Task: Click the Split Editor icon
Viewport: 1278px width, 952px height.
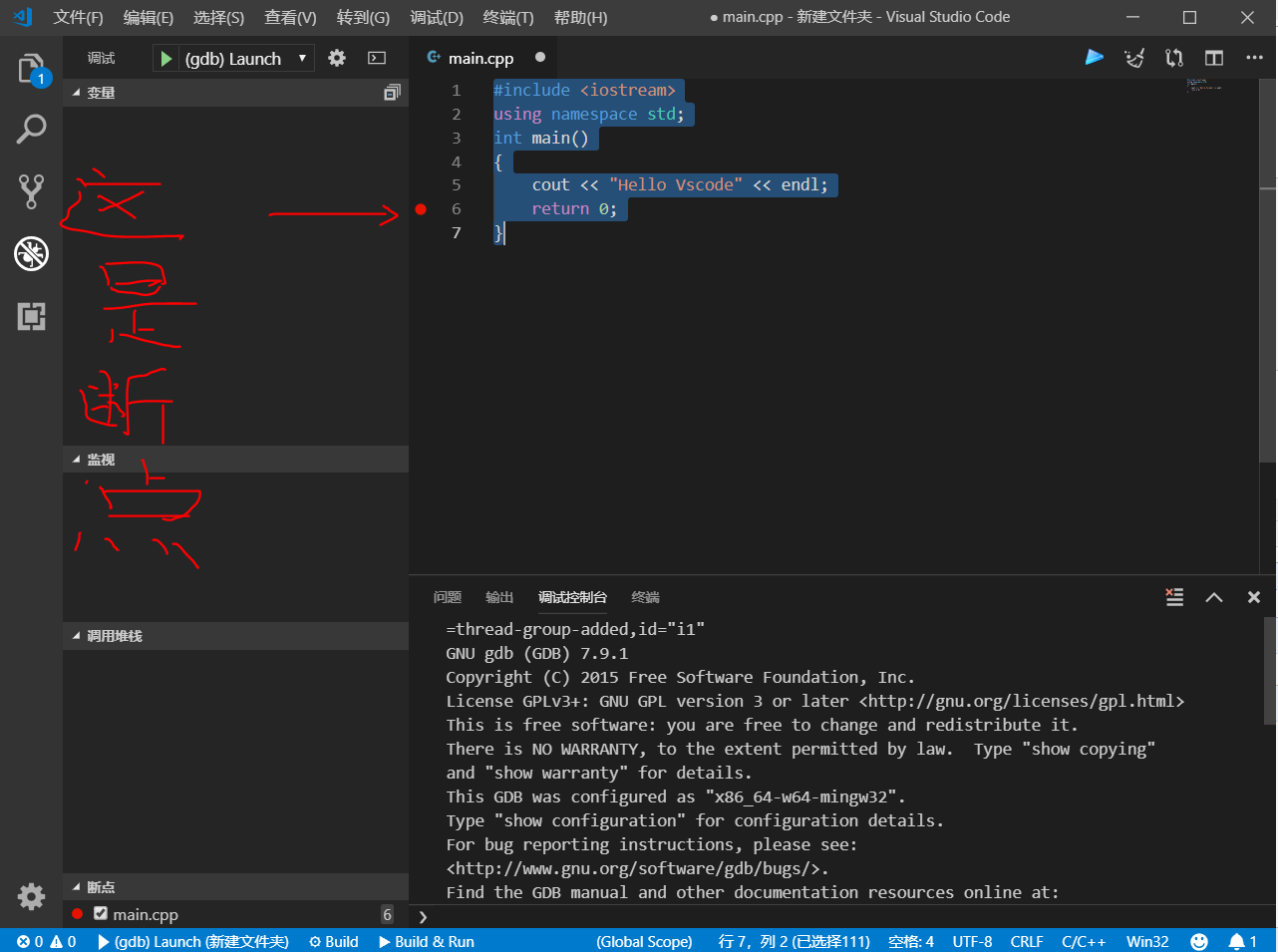Action: pos(1213,57)
